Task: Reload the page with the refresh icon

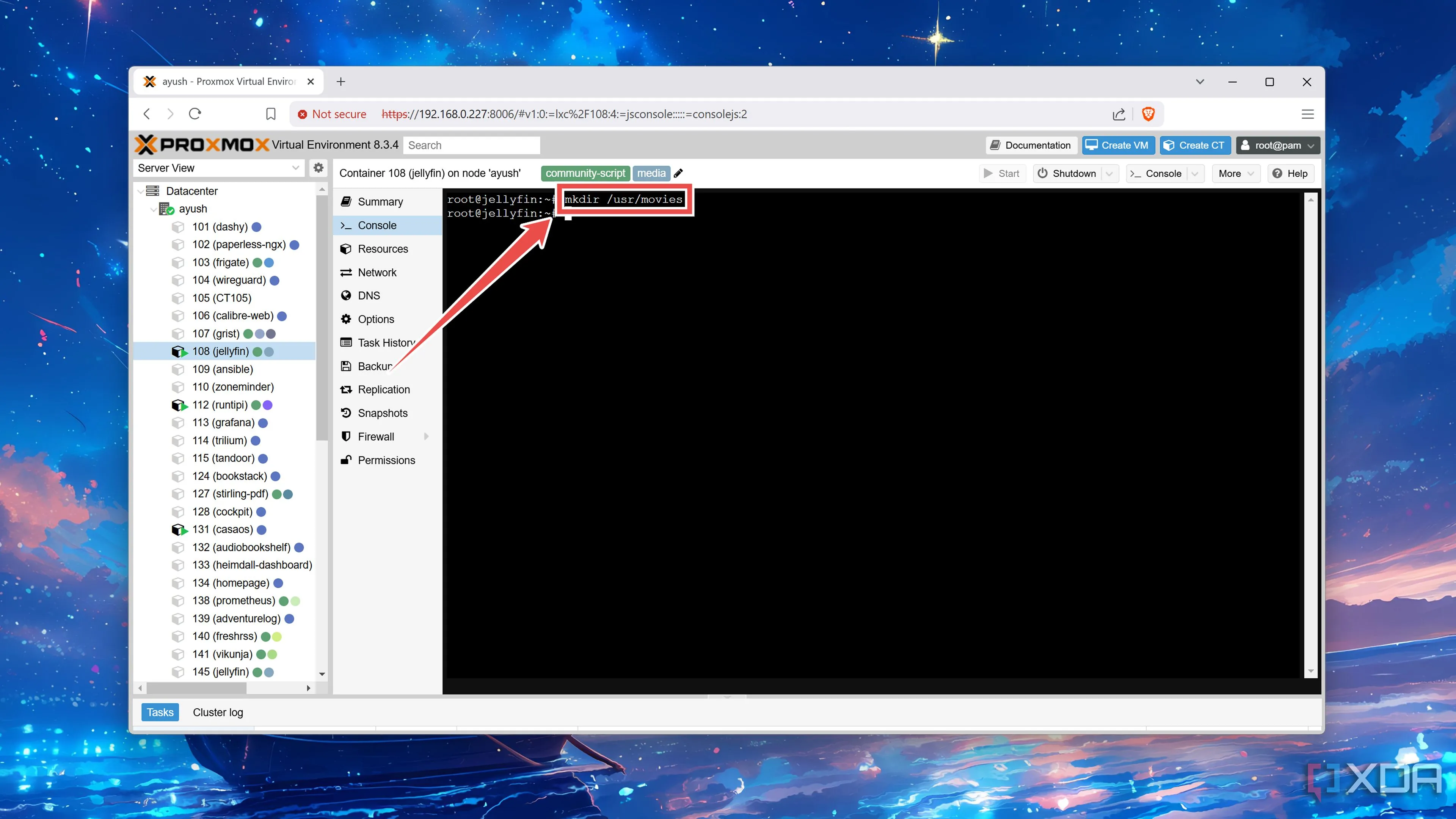Action: click(x=195, y=114)
